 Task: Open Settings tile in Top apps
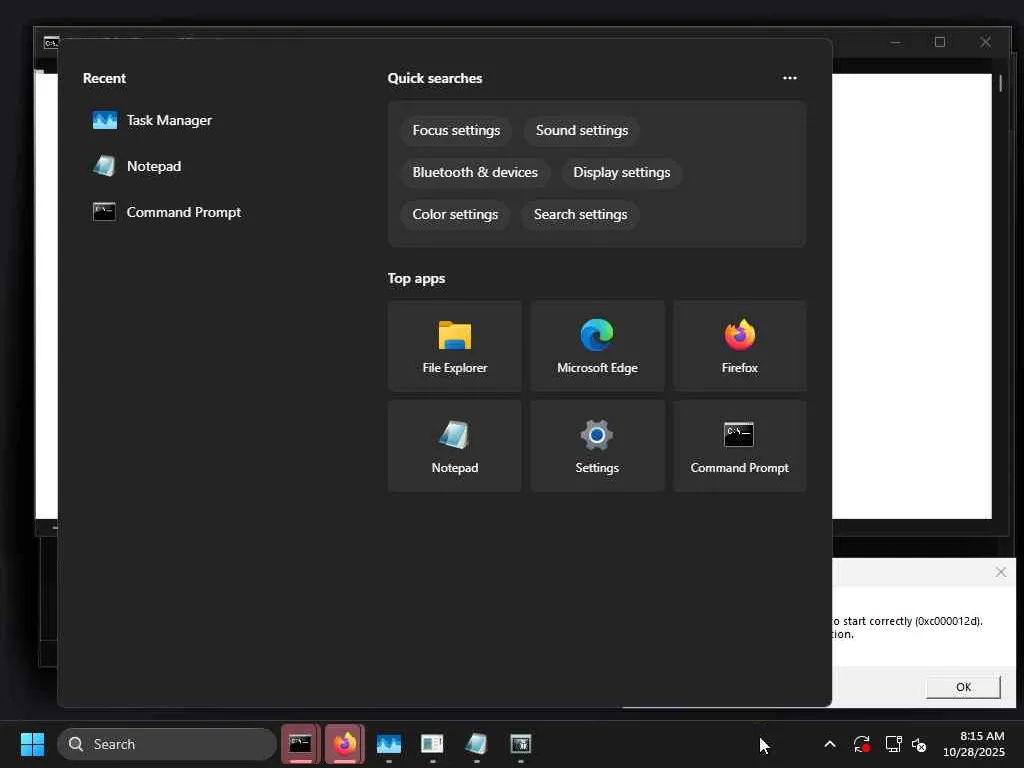coord(597,446)
